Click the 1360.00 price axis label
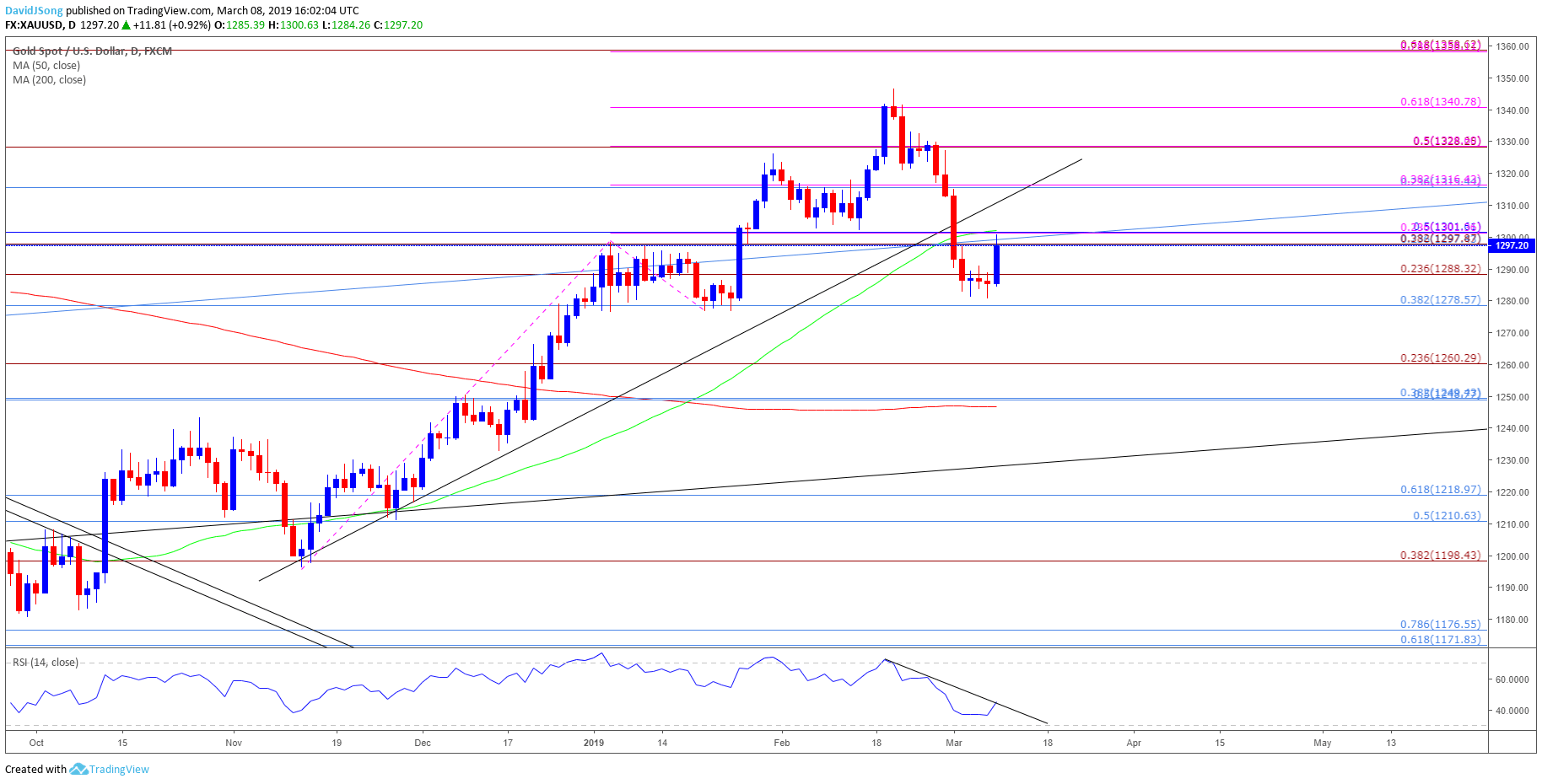The height and width of the screenshot is (784, 1542). pos(1512,46)
